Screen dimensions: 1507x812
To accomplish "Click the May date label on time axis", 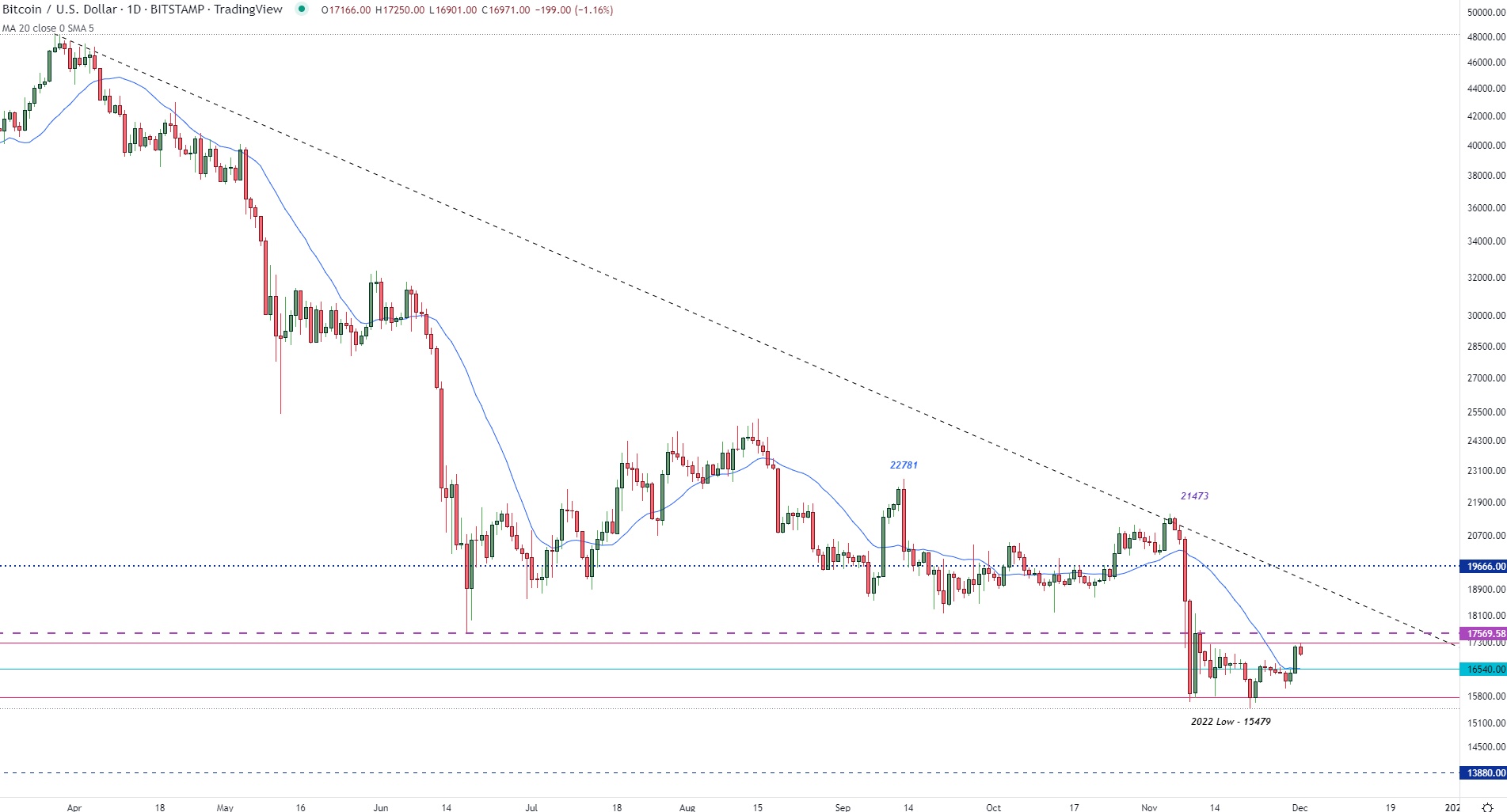I will 225,807.
